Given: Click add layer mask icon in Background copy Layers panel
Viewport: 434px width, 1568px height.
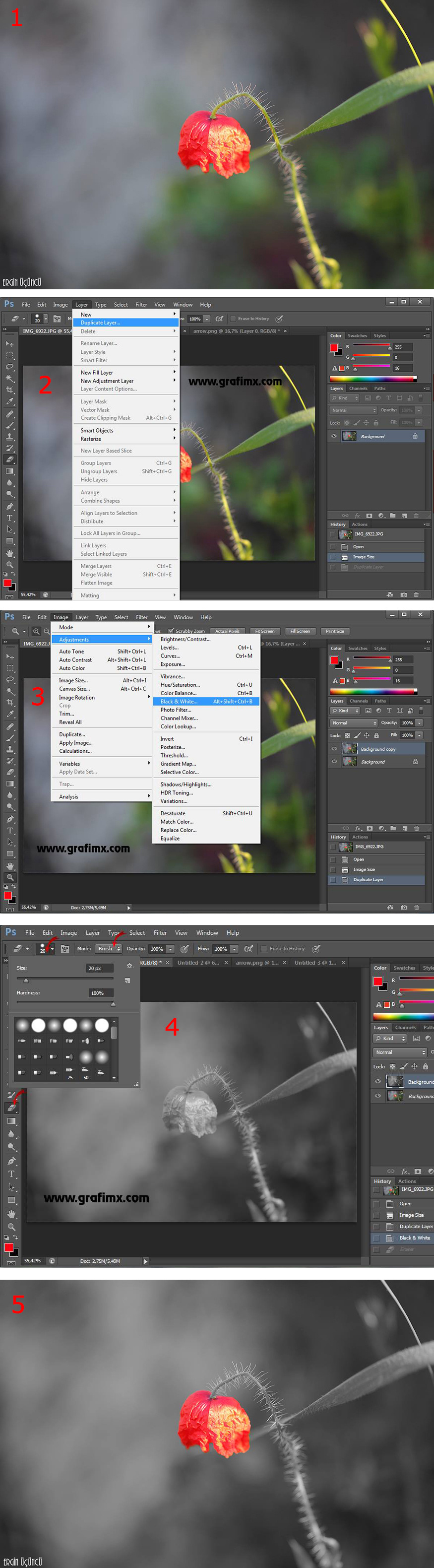Looking at the screenshot, I should (x=370, y=828).
